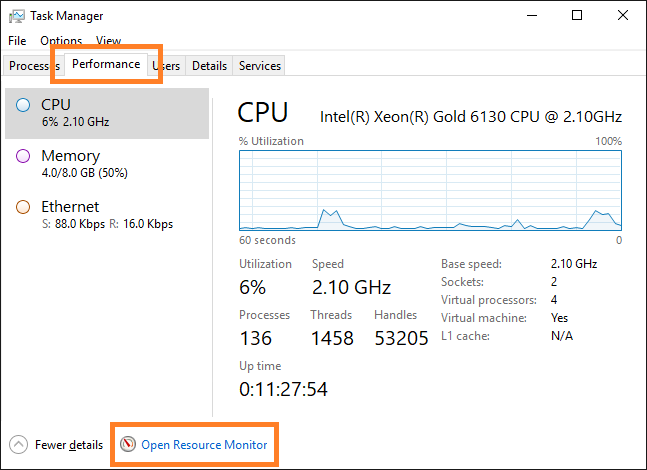Click the orange Ethernet circle icon
The height and width of the screenshot is (470, 647).
(23, 207)
